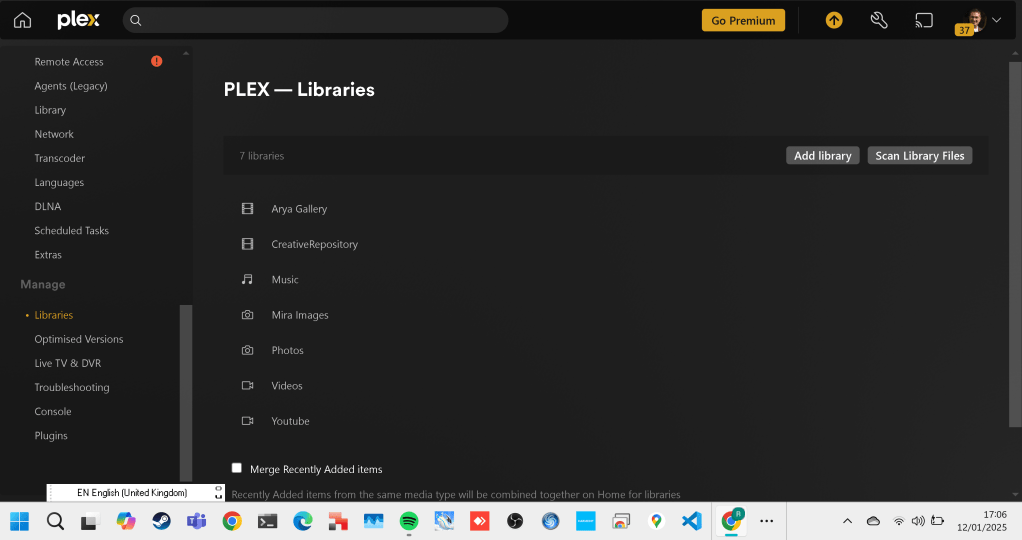1022x540 pixels.
Task: Click the Plex logo
Action: pos(78,20)
